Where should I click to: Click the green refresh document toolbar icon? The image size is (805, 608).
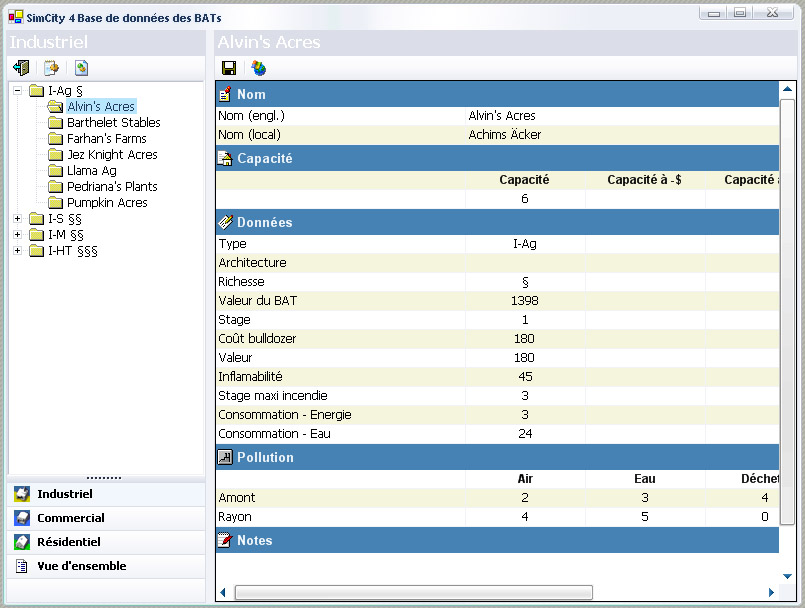tap(81, 68)
